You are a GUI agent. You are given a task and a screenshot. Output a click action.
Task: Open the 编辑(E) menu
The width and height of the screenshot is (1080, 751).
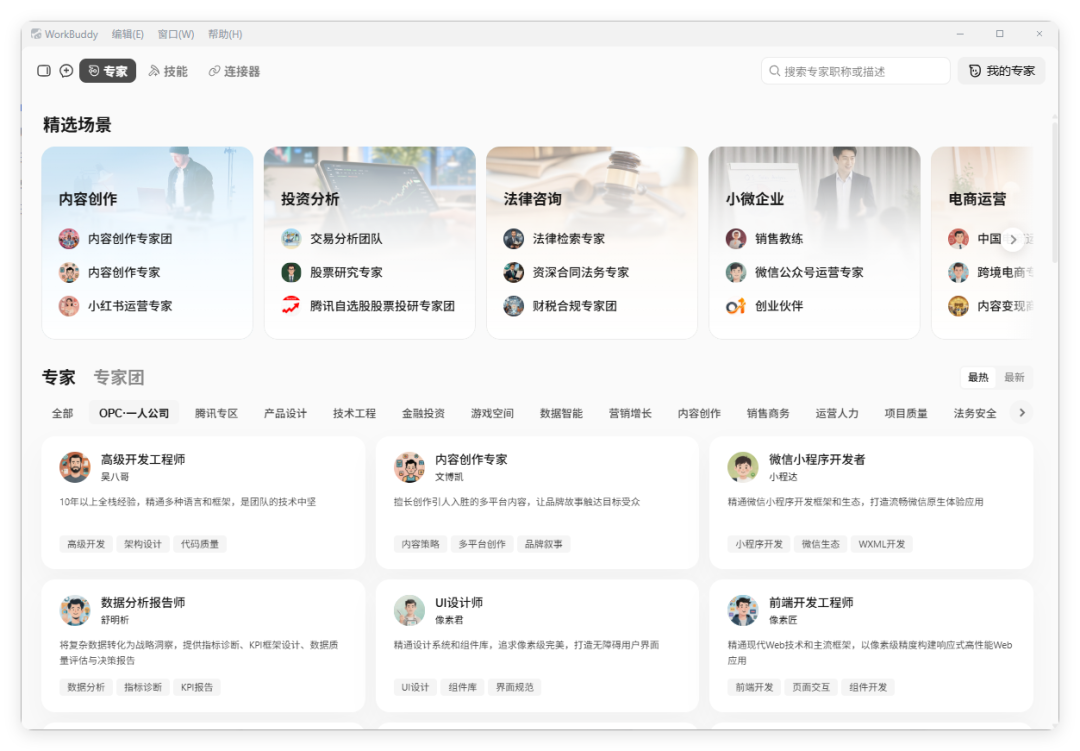click(x=127, y=34)
